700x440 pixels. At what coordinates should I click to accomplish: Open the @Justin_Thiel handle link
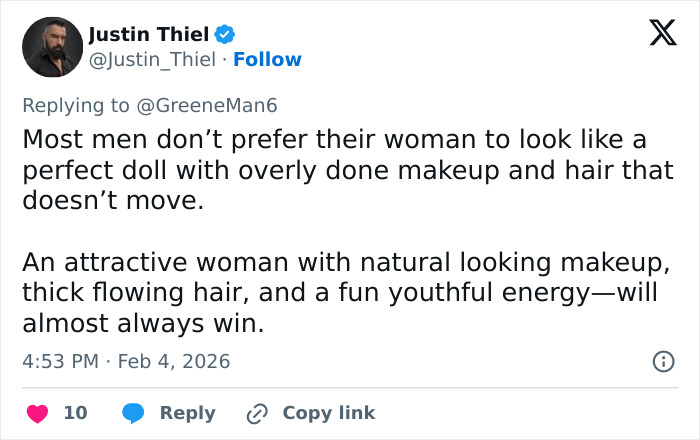(x=152, y=60)
